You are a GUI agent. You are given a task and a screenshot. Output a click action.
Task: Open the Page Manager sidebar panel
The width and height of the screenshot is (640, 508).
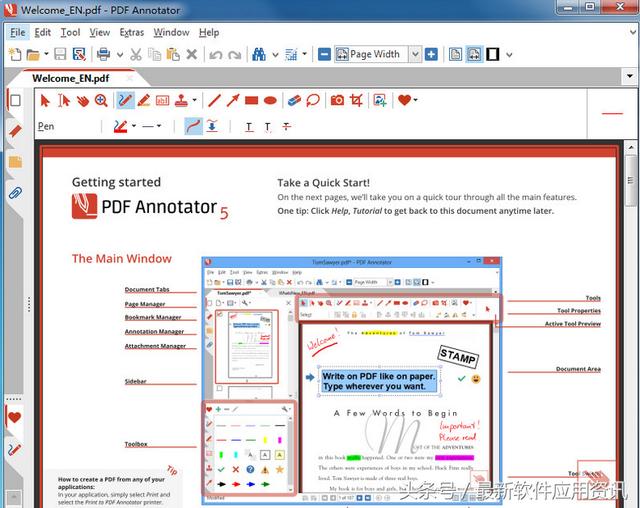click(x=15, y=100)
